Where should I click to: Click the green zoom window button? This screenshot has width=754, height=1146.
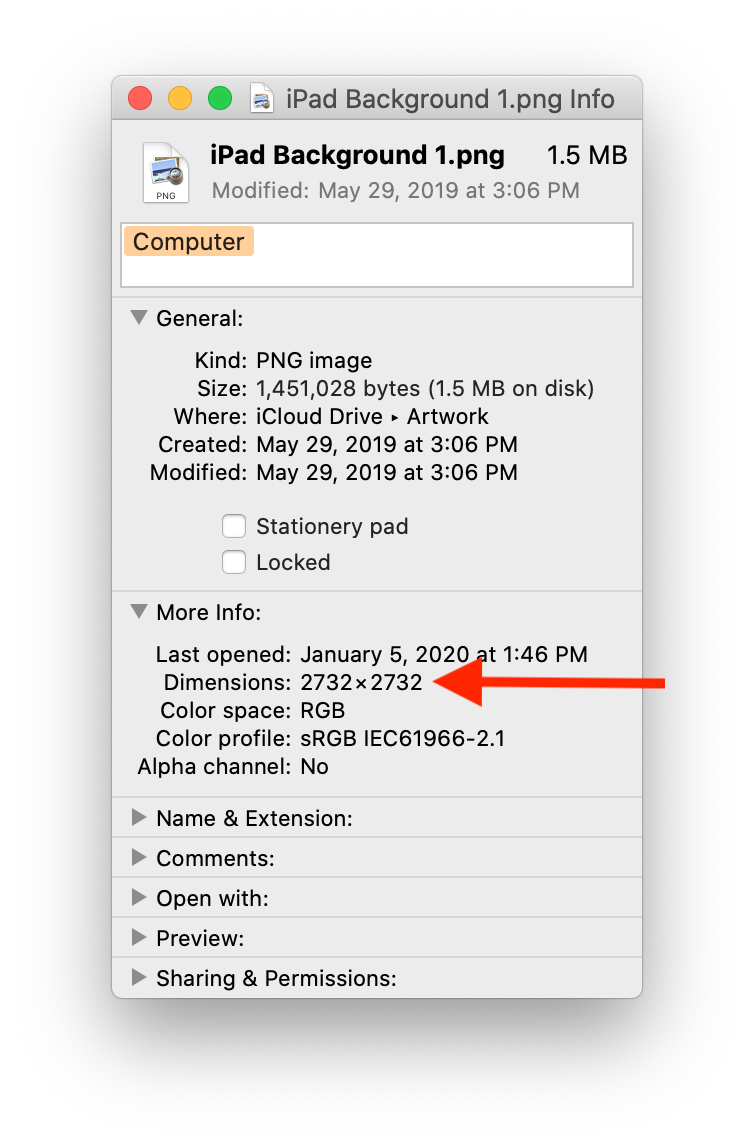tap(219, 99)
